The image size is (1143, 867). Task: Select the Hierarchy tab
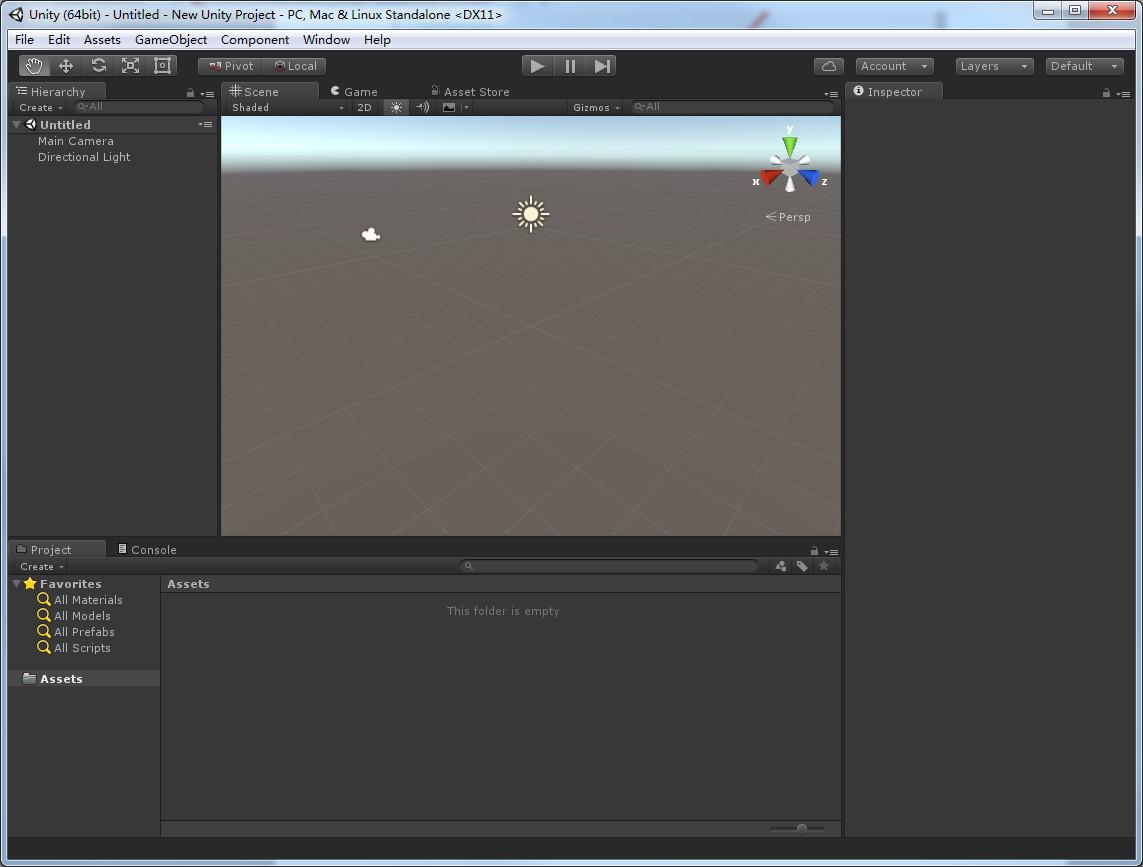pos(57,91)
